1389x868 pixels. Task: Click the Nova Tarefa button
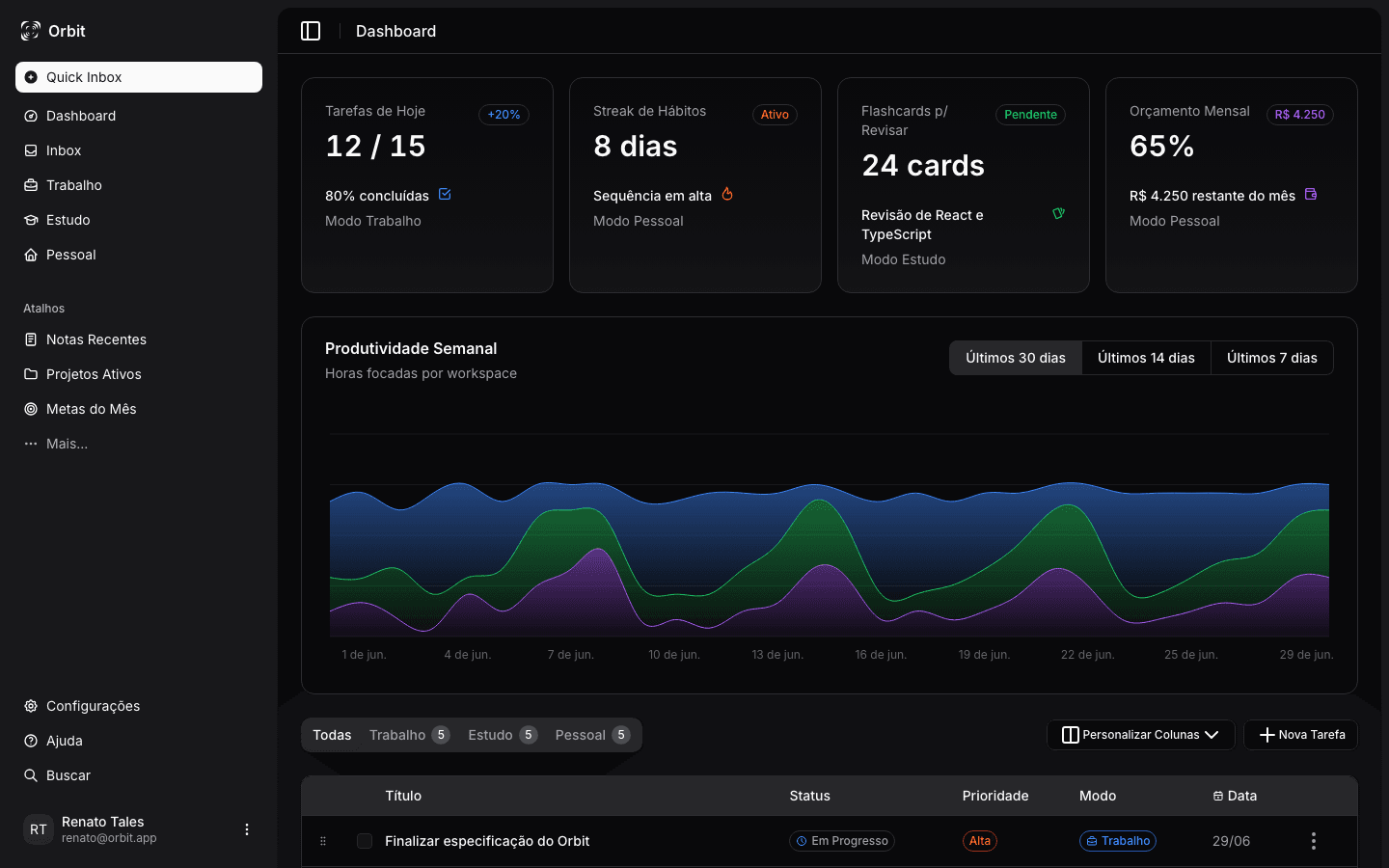click(x=1300, y=735)
